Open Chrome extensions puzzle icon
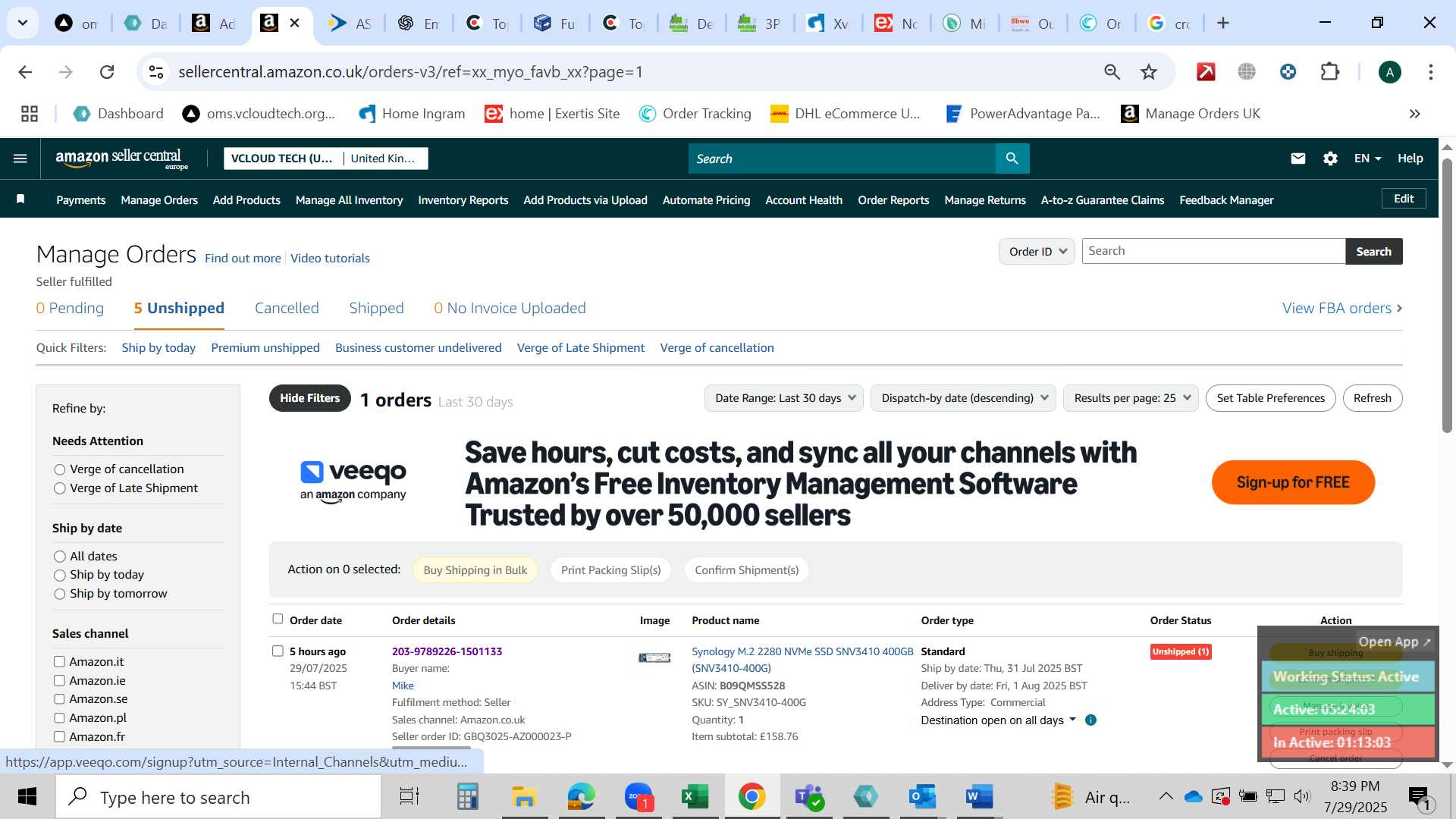Screen dimensions: 1456x819 coord(1329,72)
